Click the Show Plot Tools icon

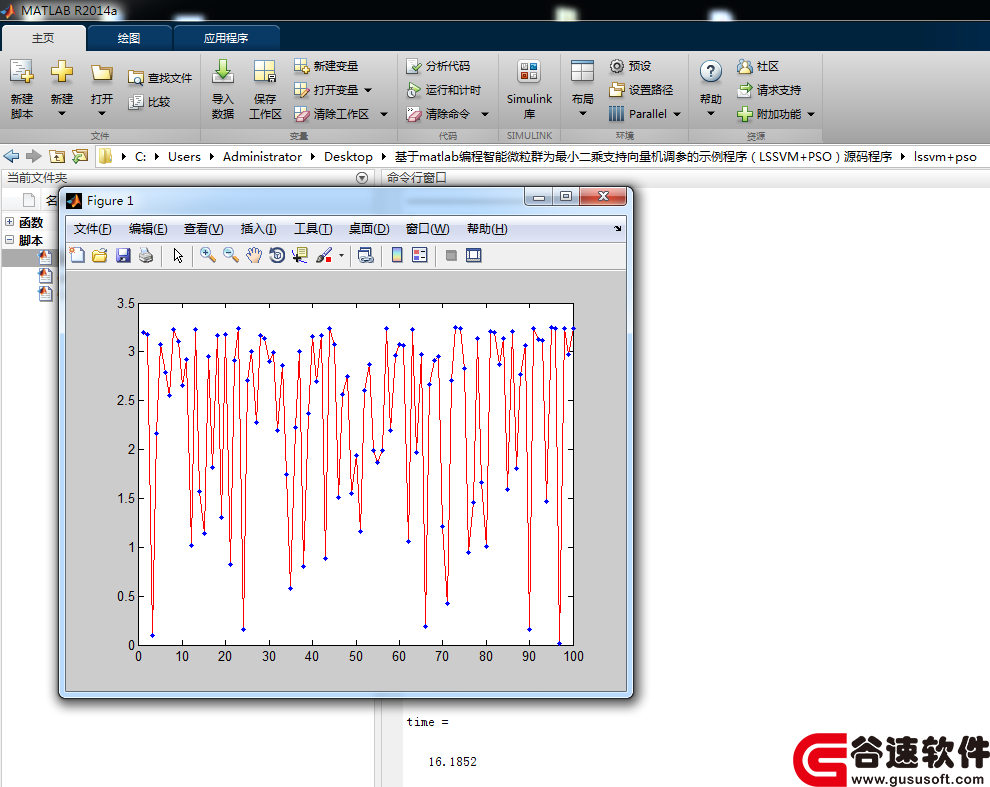click(x=474, y=255)
